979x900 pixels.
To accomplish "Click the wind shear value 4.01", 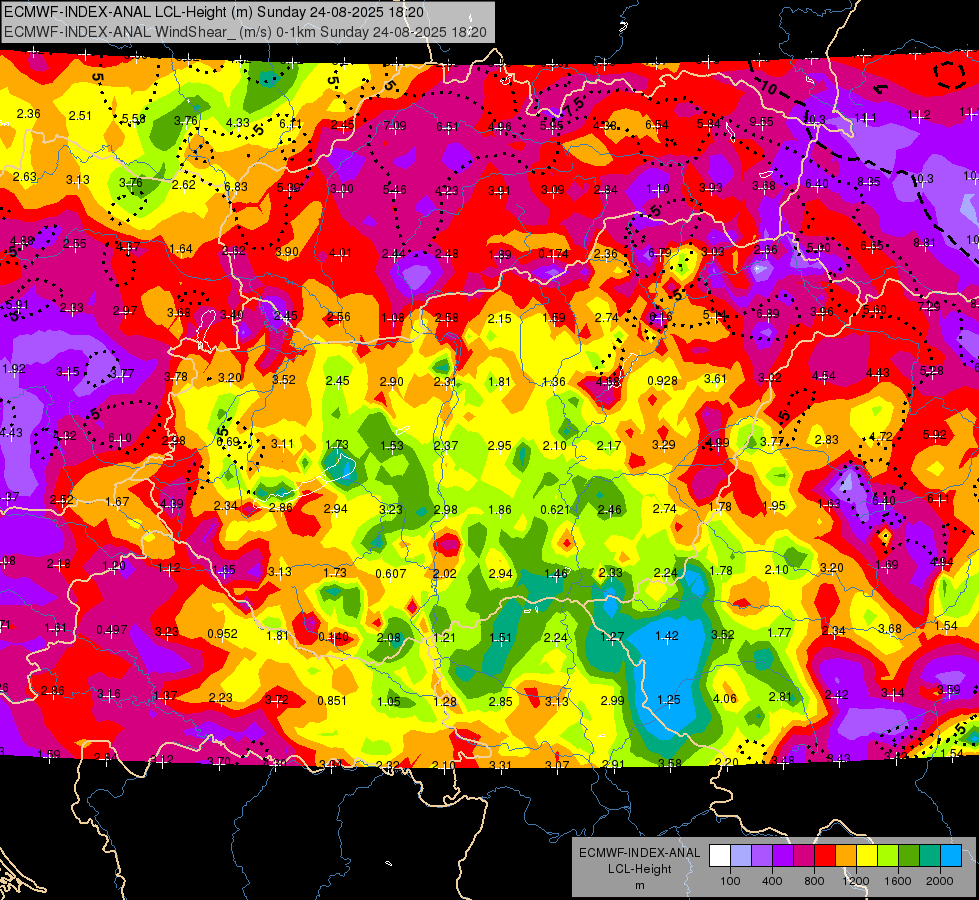I will [x=340, y=253].
